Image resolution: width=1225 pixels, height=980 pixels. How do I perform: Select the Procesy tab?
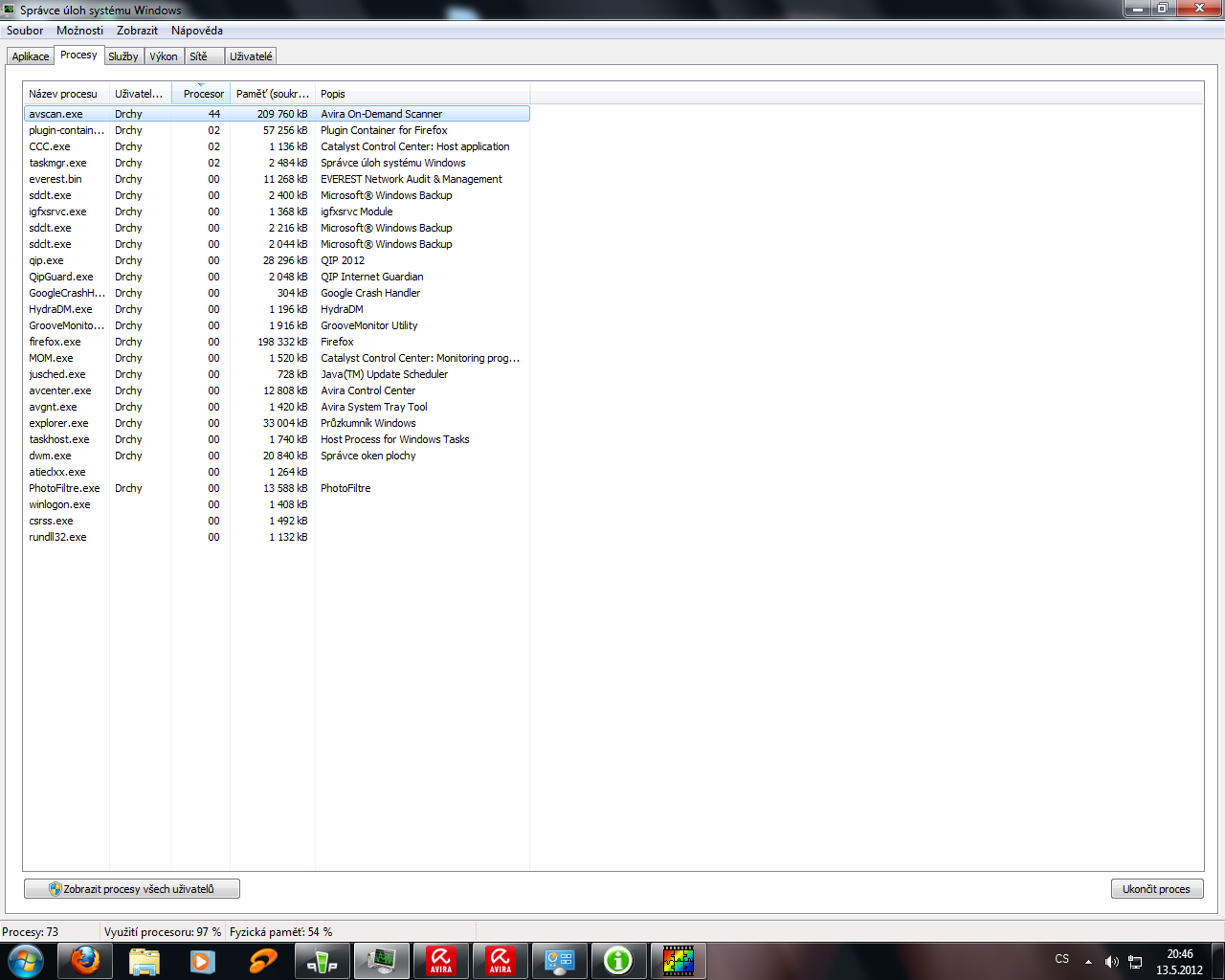(78, 56)
